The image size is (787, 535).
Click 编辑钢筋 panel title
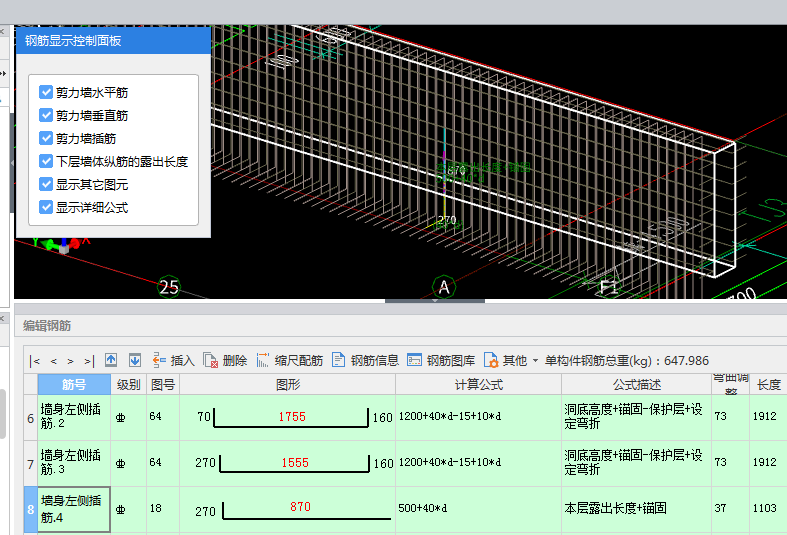47,326
